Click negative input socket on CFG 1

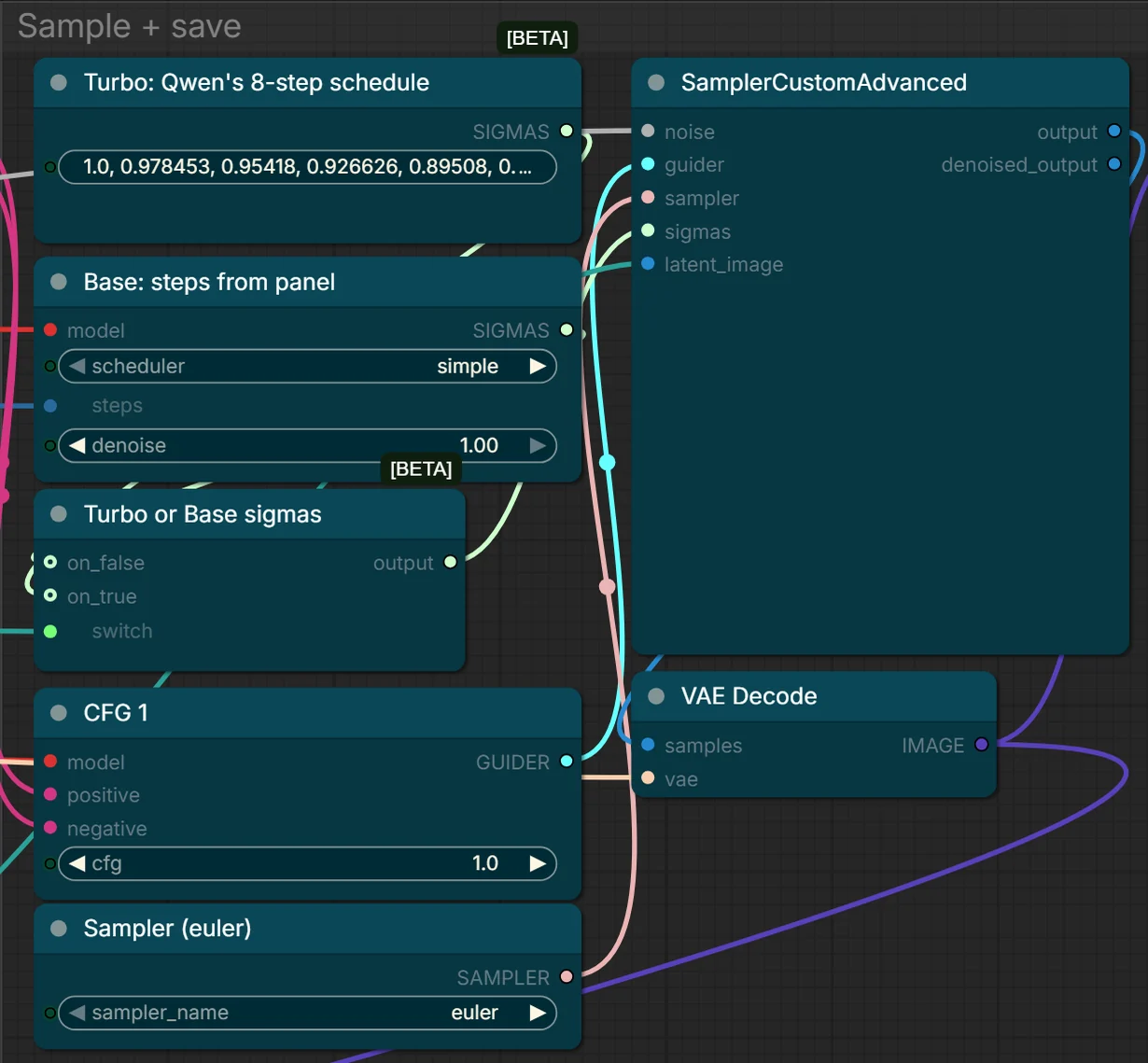(50, 828)
